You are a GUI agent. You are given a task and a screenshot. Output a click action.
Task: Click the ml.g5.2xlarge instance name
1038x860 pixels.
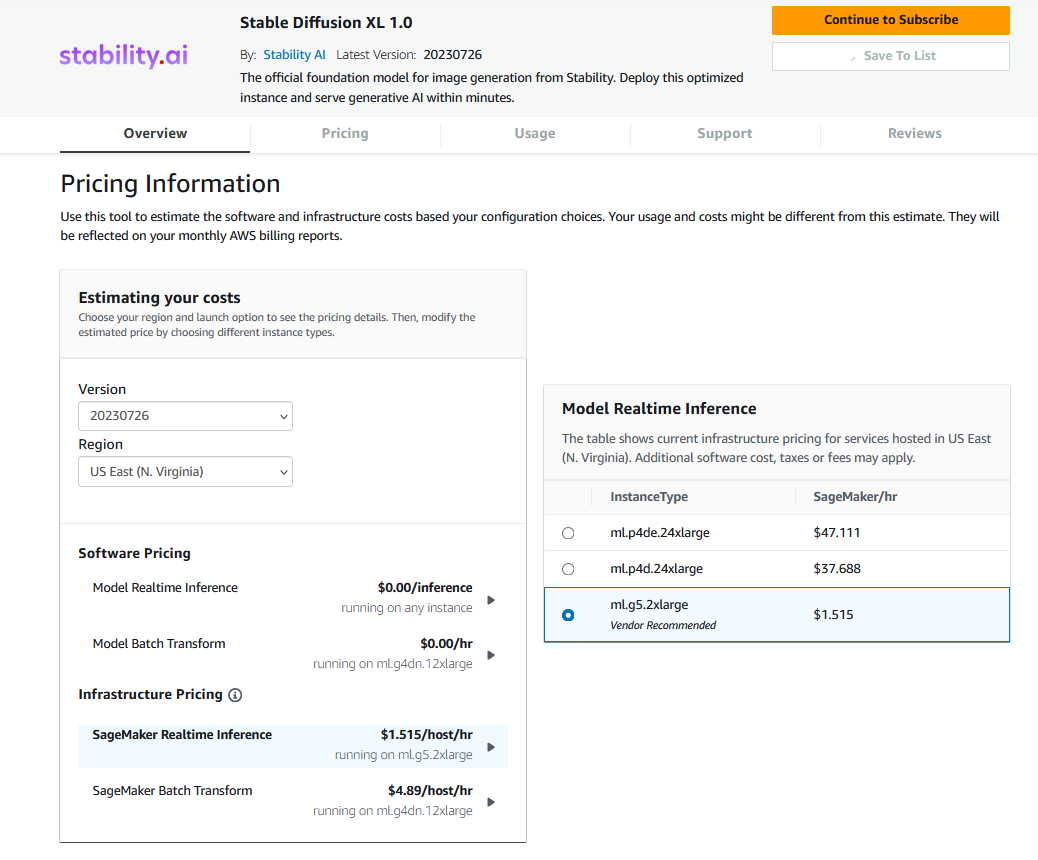pyautogui.click(x=649, y=604)
